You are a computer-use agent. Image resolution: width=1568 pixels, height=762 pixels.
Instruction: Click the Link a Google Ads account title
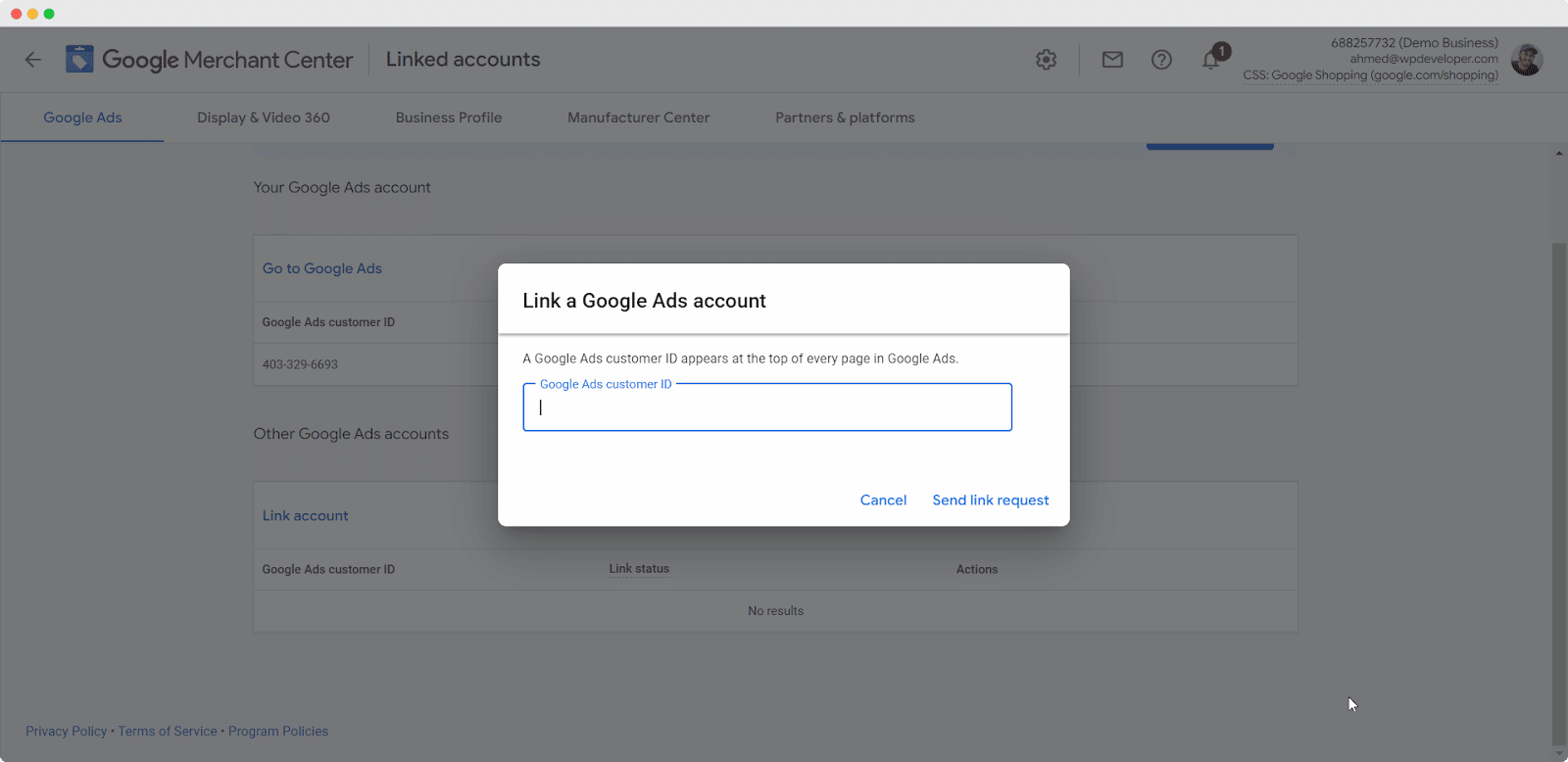click(644, 301)
